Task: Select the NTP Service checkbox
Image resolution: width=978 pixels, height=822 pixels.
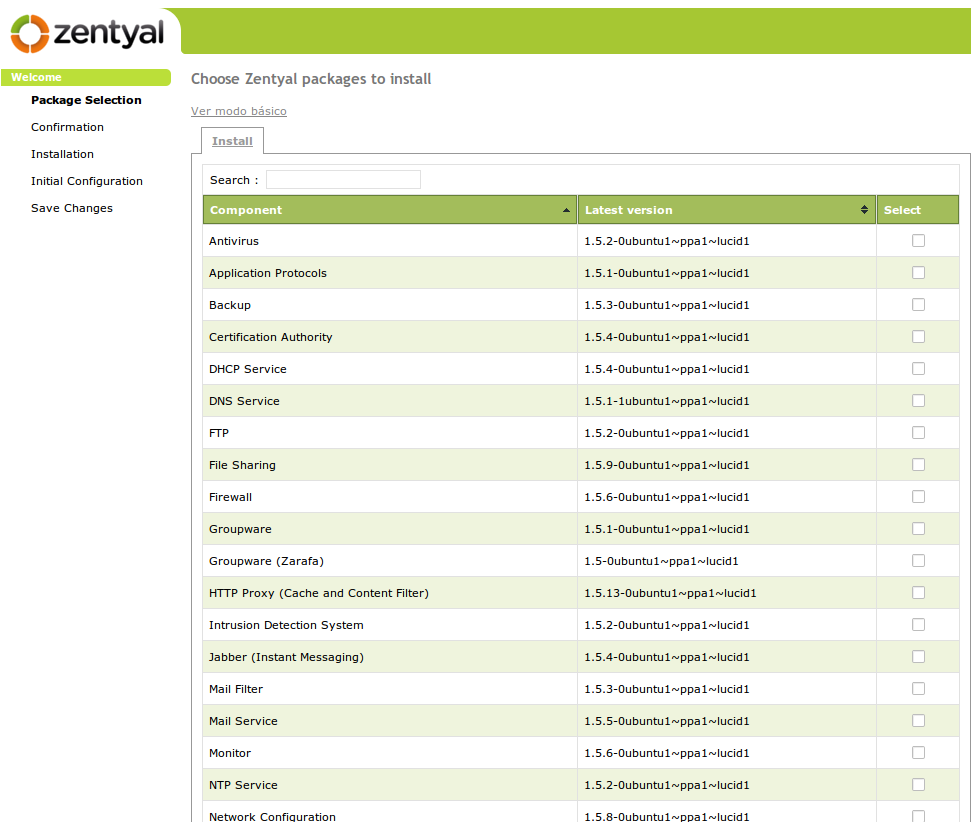Action: 918,785
